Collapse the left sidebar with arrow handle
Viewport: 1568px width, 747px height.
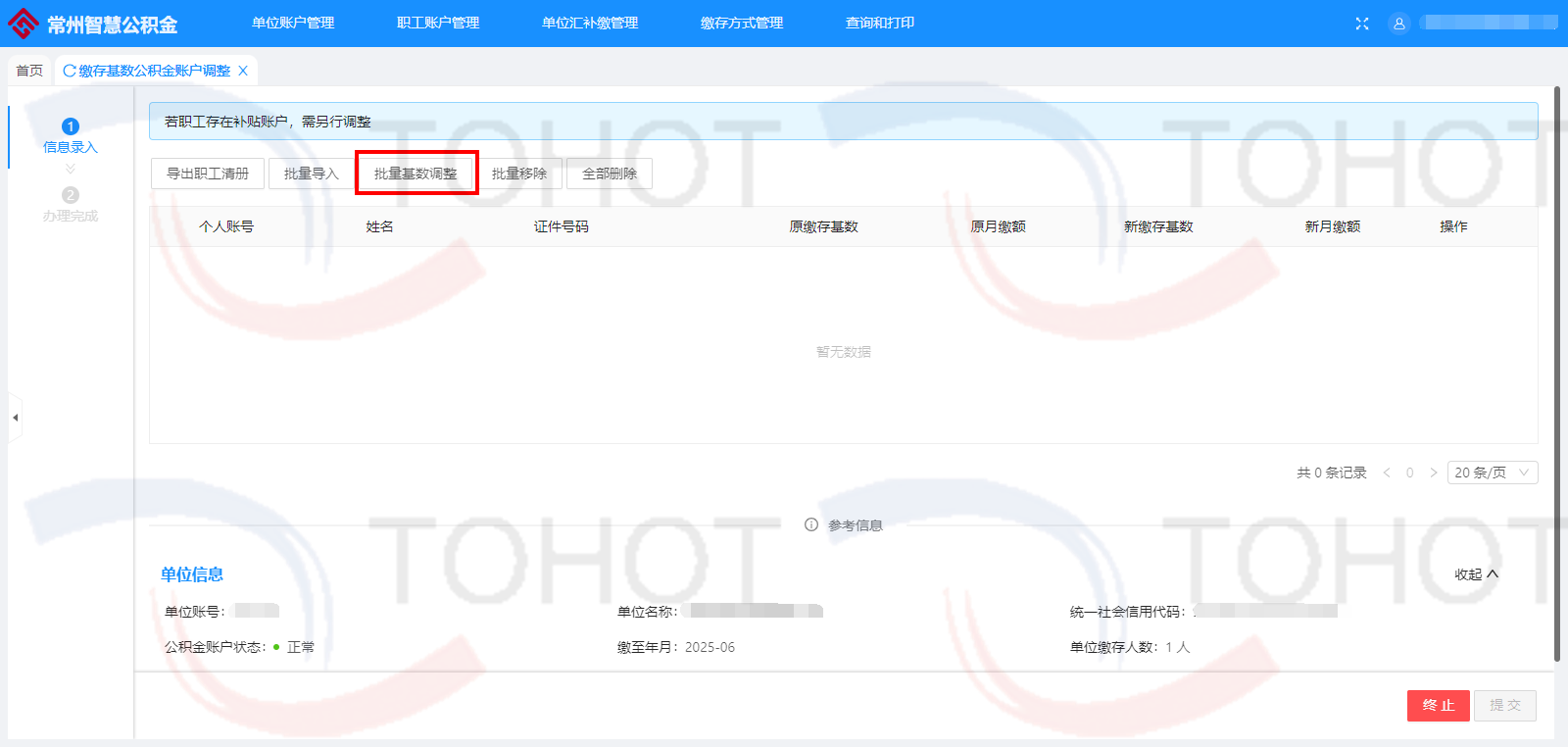[15, 418]
